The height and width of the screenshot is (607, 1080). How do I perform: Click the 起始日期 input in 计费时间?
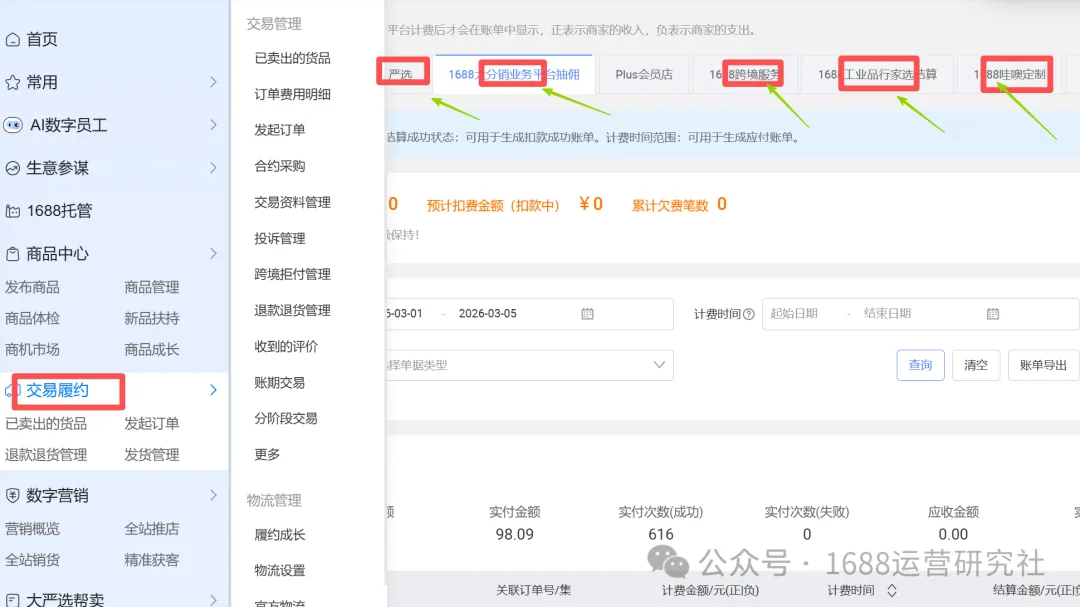point(794,313)
